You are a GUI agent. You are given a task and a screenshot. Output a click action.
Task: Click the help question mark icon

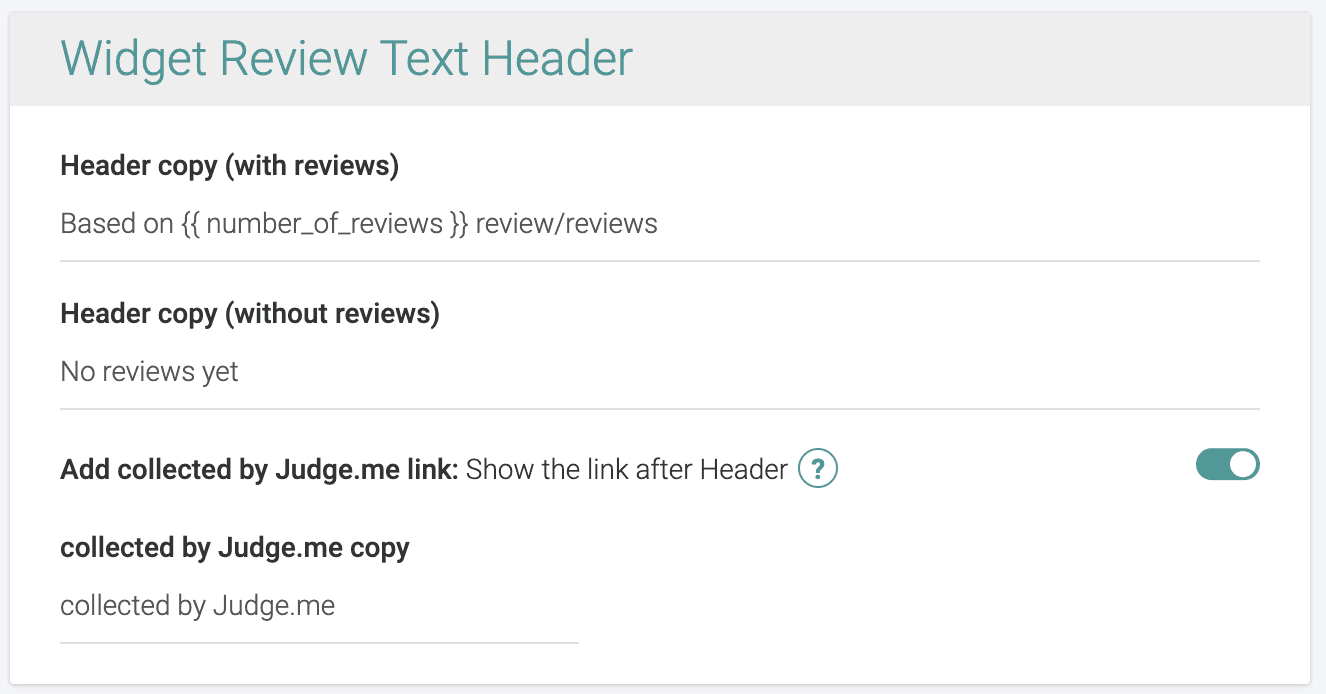coord(817,468)
